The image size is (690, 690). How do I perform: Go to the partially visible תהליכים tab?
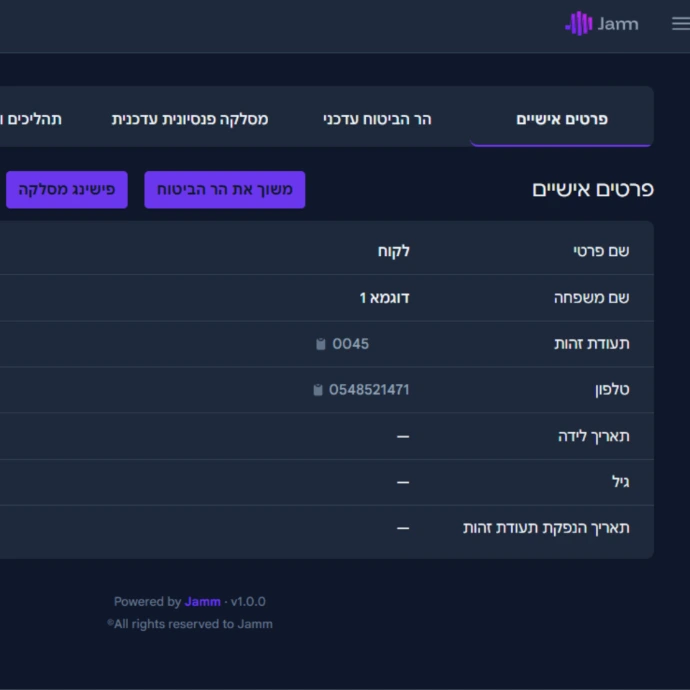point(30,119)
